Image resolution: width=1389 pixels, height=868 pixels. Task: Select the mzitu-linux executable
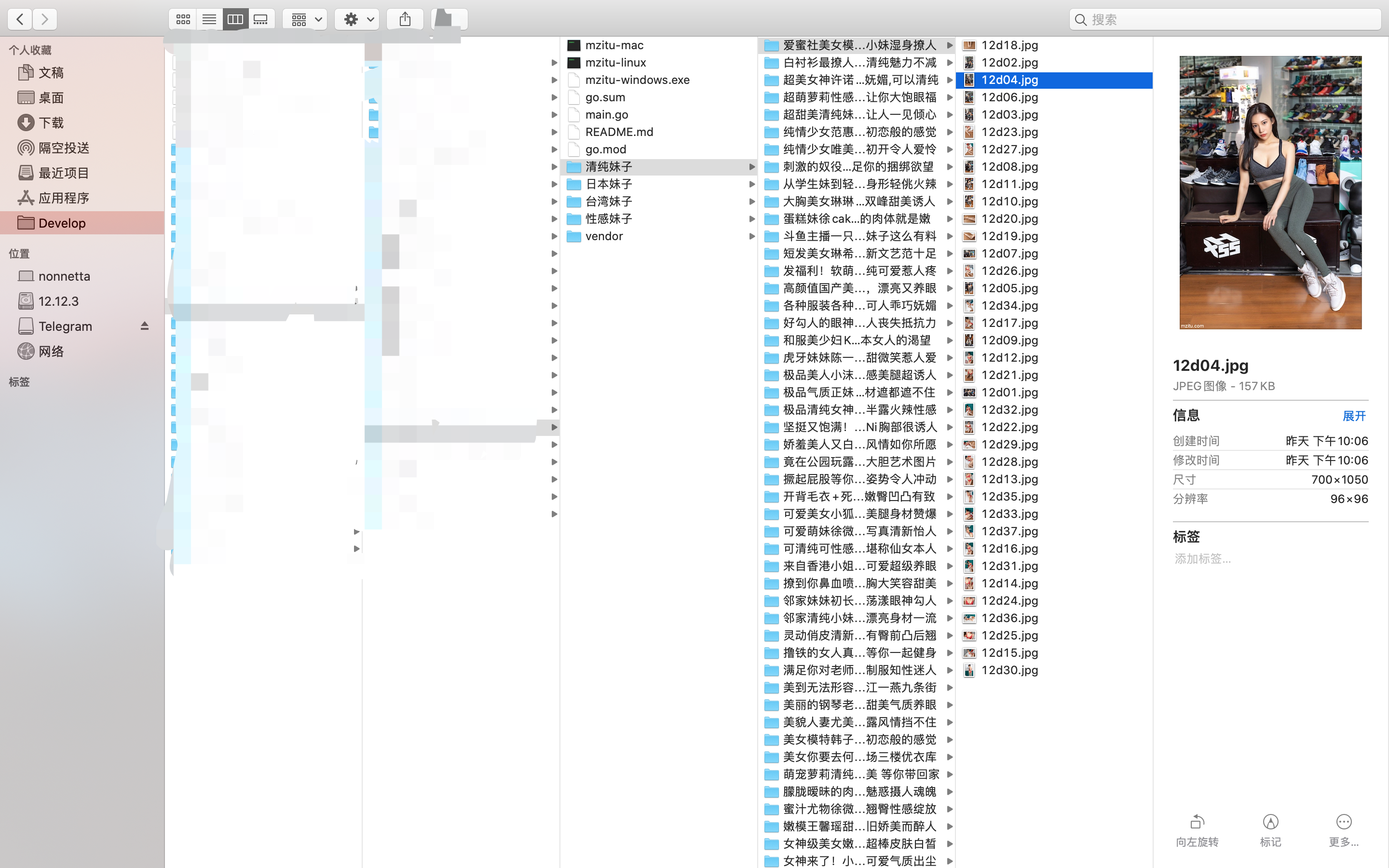(x=659, y=63)
